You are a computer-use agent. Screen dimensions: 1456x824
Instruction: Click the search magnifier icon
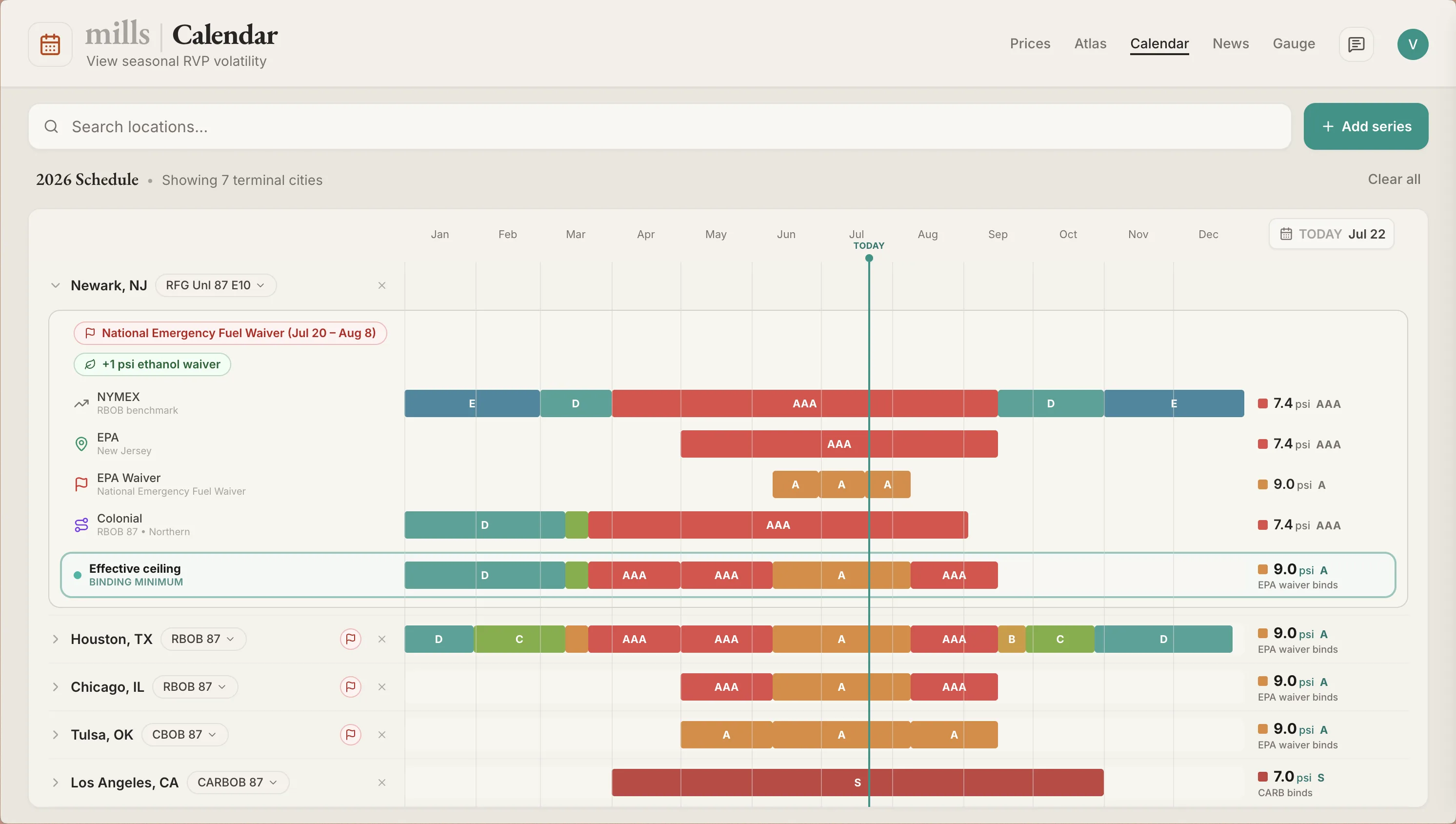(x=52, y=126)
